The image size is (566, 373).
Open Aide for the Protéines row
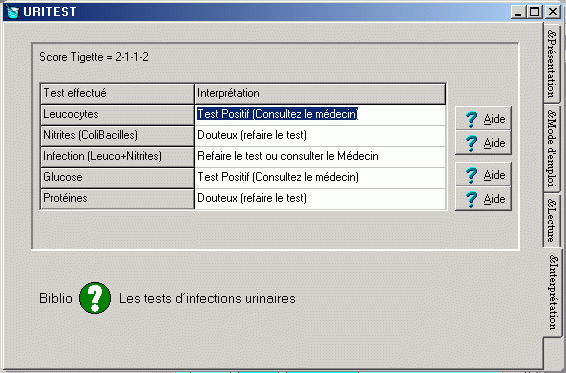click(x=483, y=199)
